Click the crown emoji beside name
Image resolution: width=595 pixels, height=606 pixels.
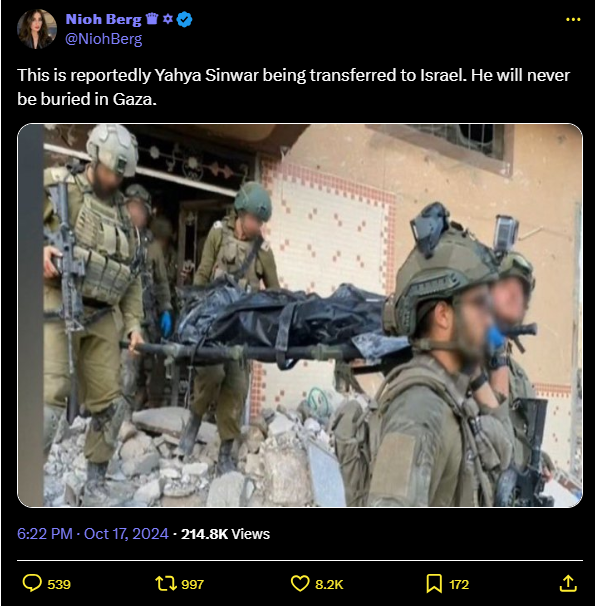(152, 19)
